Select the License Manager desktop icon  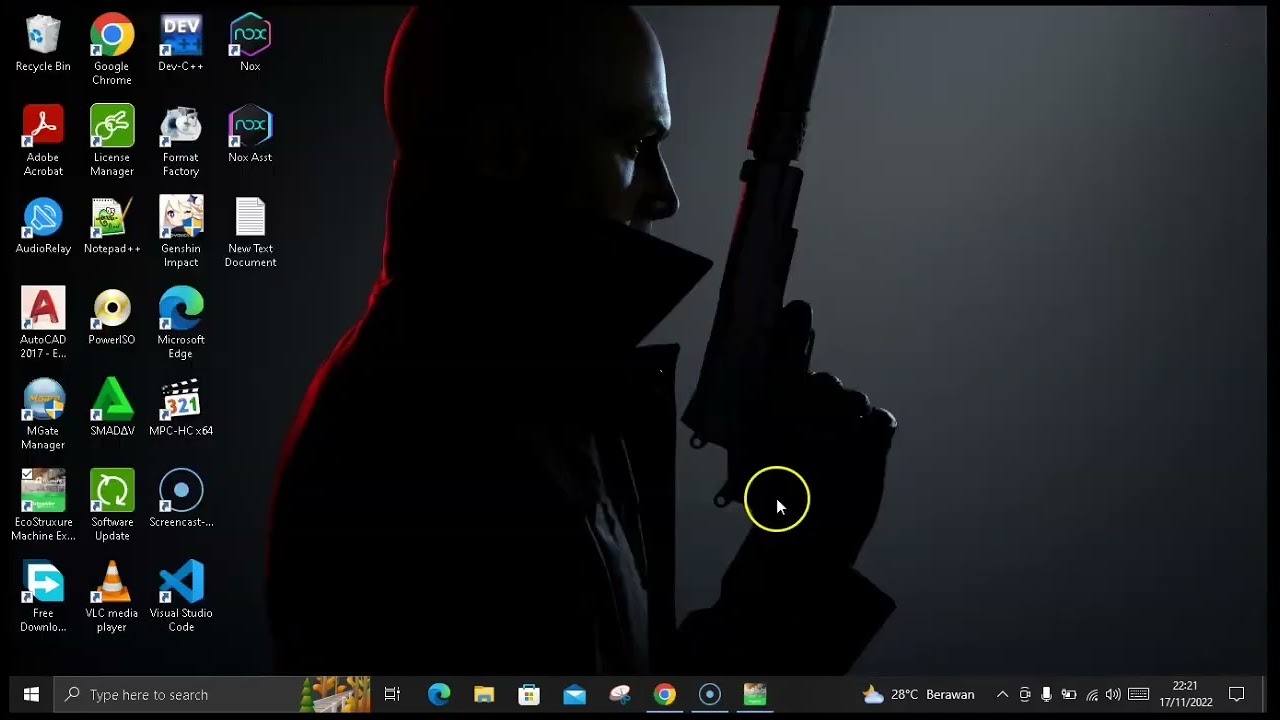(x=112, y=141)
